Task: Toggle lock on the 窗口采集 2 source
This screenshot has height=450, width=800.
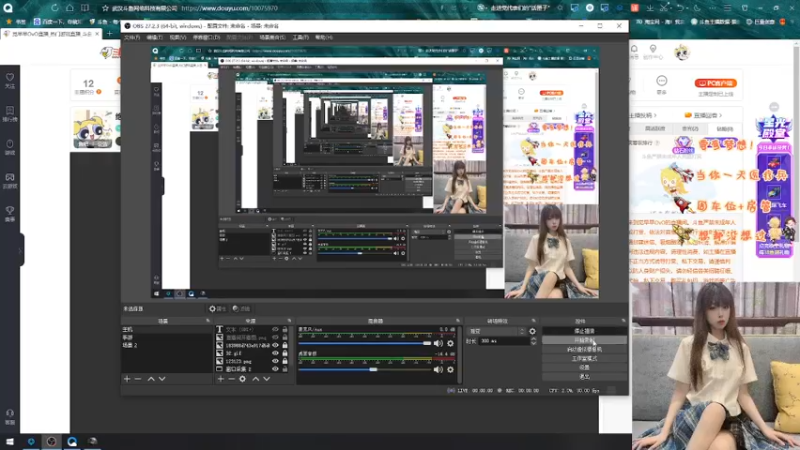Action: coord(285,369)
